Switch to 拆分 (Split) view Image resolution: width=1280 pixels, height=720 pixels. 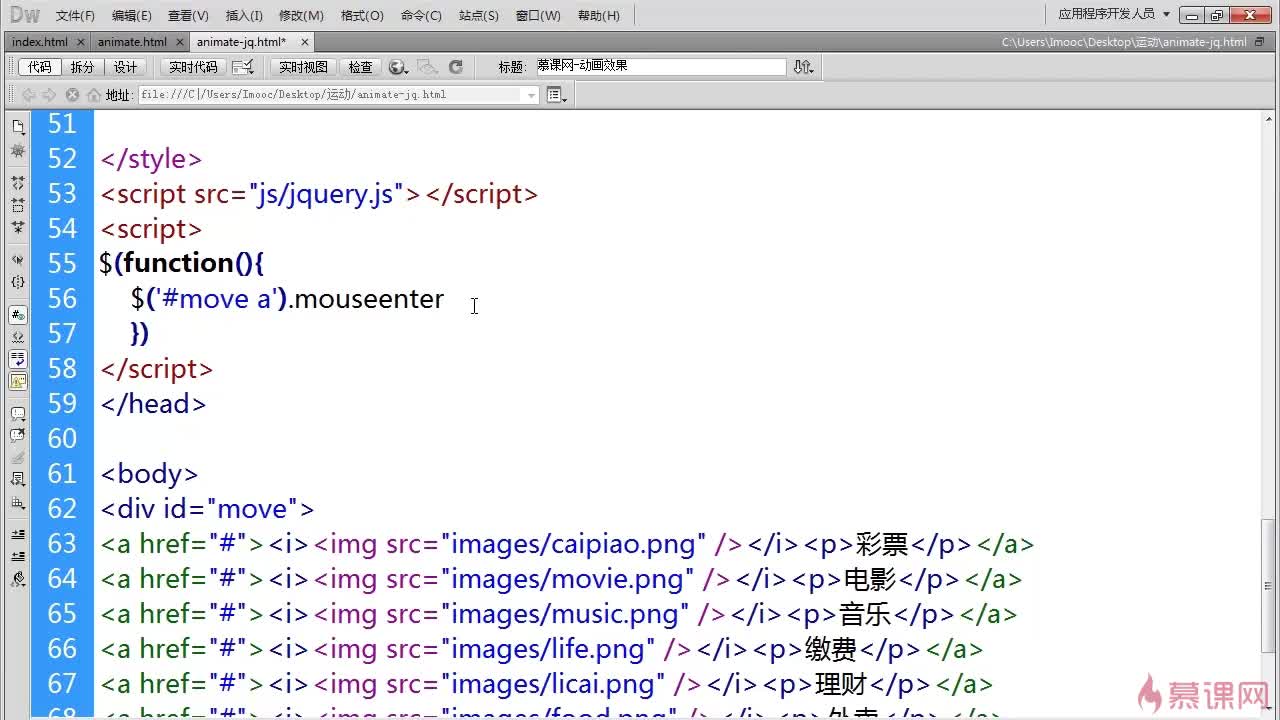tap(82, 67)
